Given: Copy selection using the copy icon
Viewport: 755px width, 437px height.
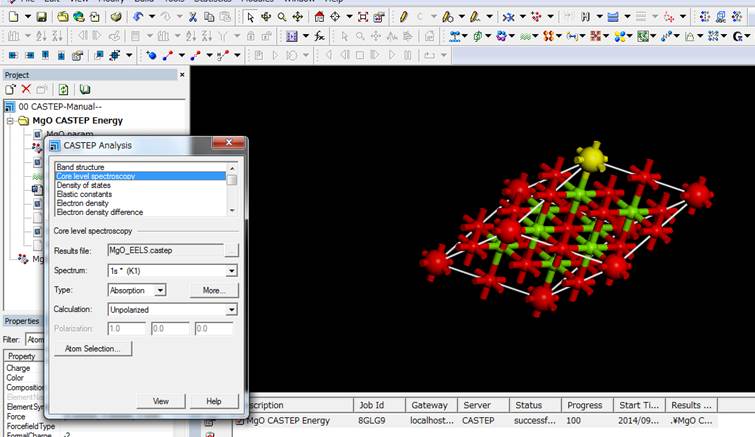Looking at the screenshot, I should click(x=209, y=17).
